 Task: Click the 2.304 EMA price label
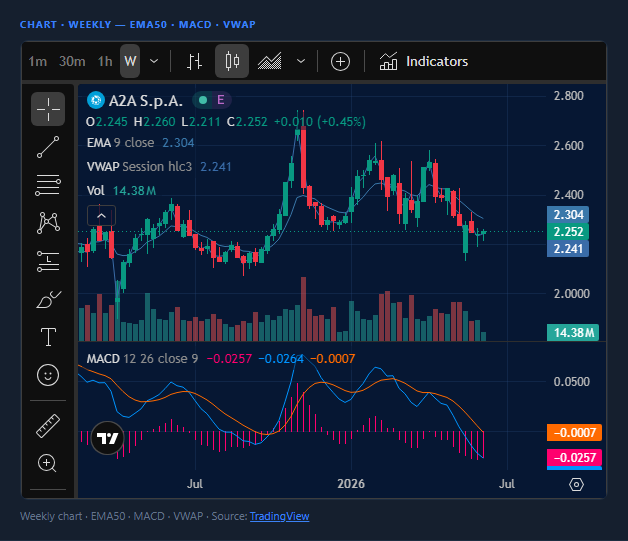tap(568, 215)
